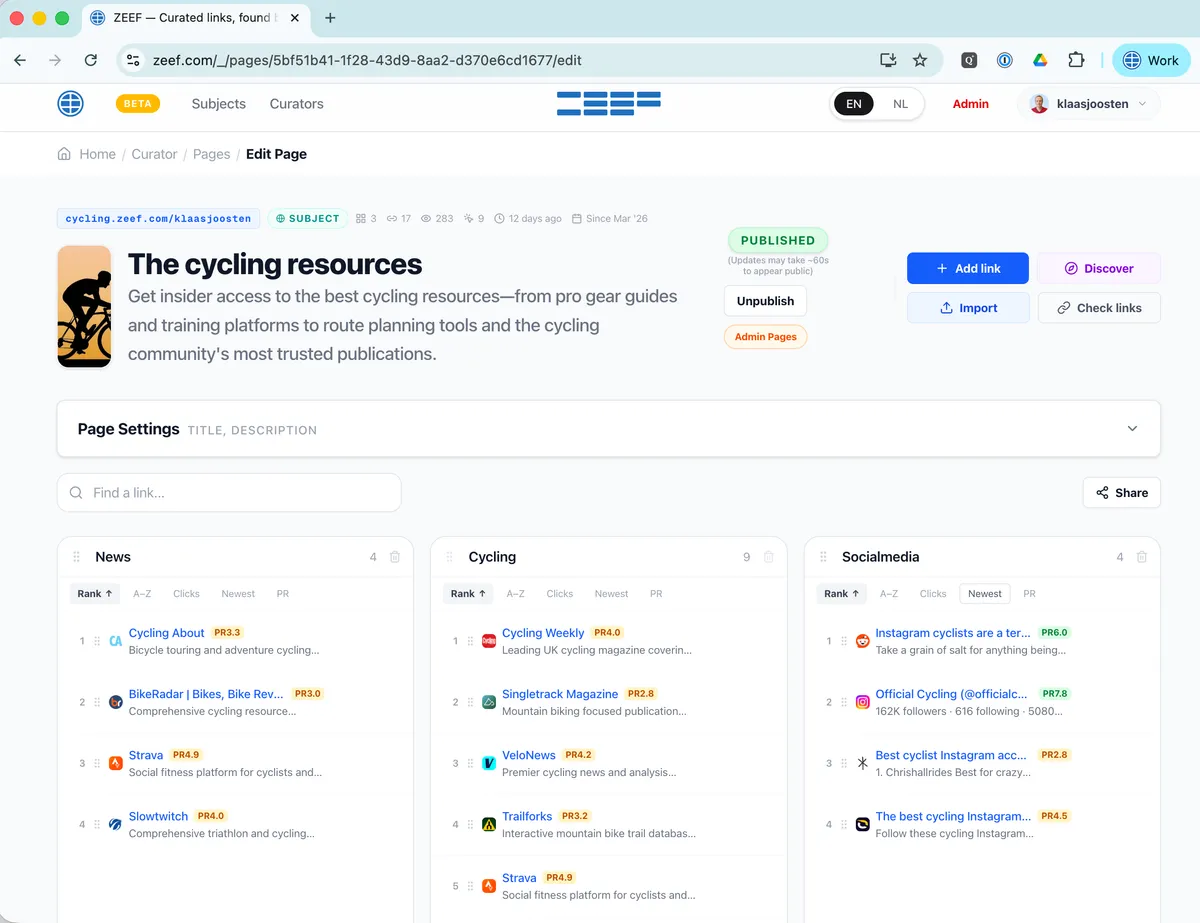Open the VeloNews link
This screenshot has height=923, width=1200.
coord(529,755)
